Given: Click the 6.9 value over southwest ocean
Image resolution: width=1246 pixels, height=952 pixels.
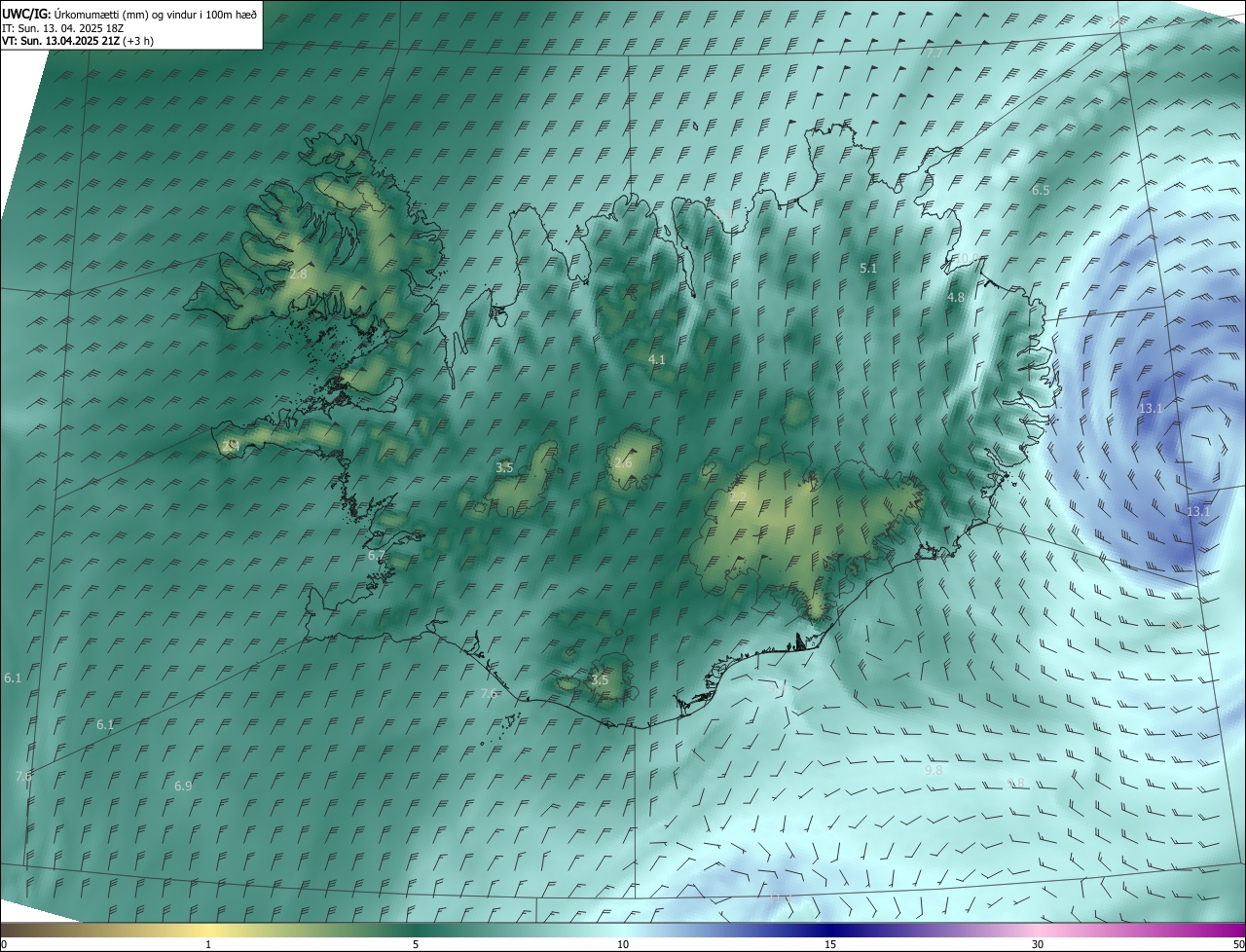Looking at the screenshot, I should click(183, 787).
